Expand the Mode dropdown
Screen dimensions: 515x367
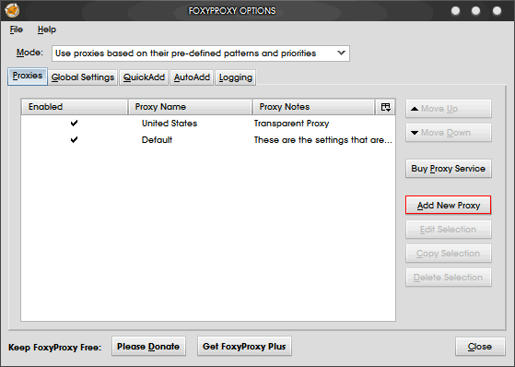point(201,53)
